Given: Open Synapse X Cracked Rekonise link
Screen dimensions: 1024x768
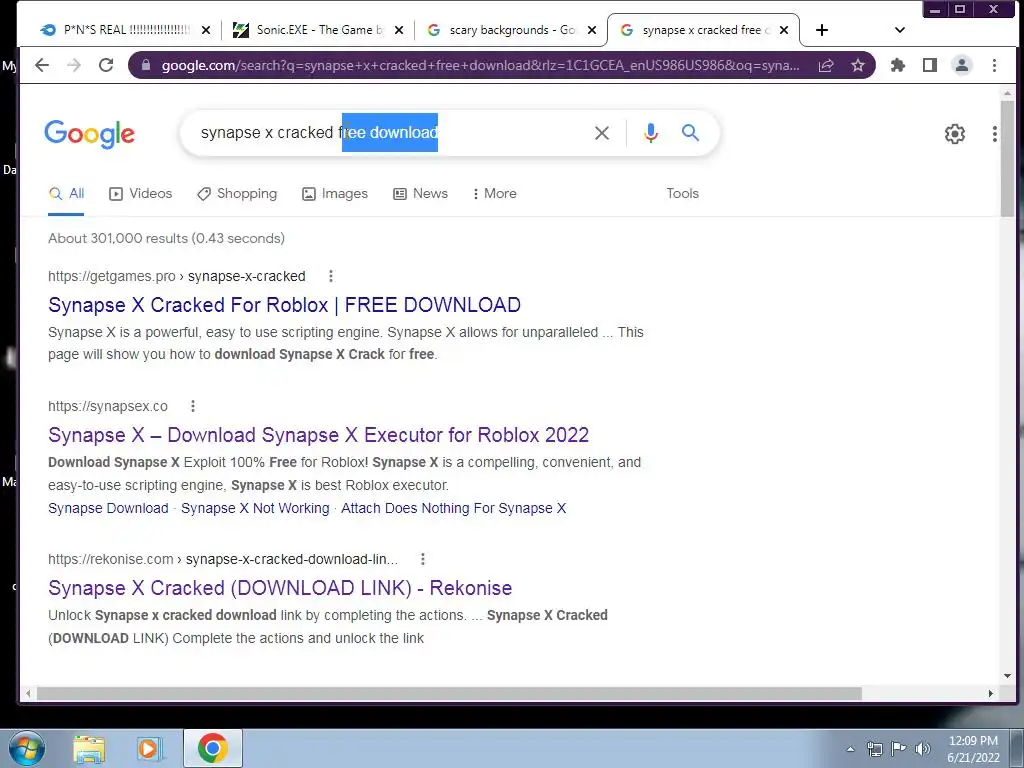Looking at the screenshot, I should pos(280,588).
